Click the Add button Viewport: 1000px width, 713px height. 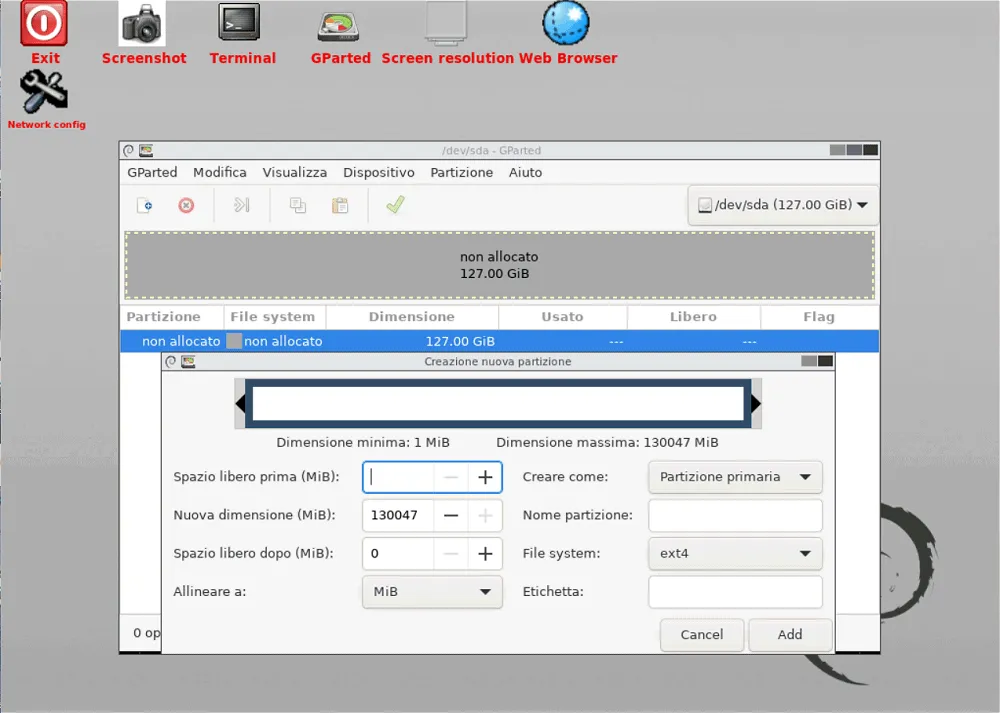pyautogui.click(x=790, y=635)
